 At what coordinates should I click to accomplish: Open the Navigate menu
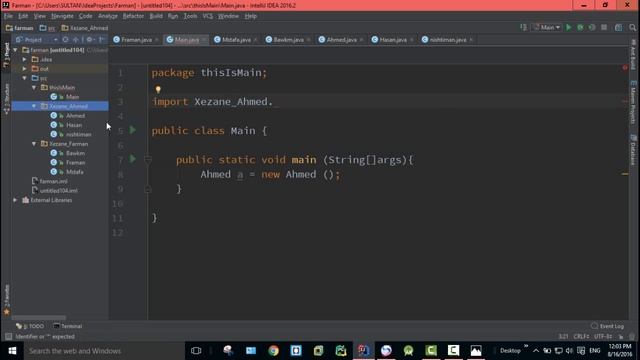pyautogui.click(x=62, y=16)
